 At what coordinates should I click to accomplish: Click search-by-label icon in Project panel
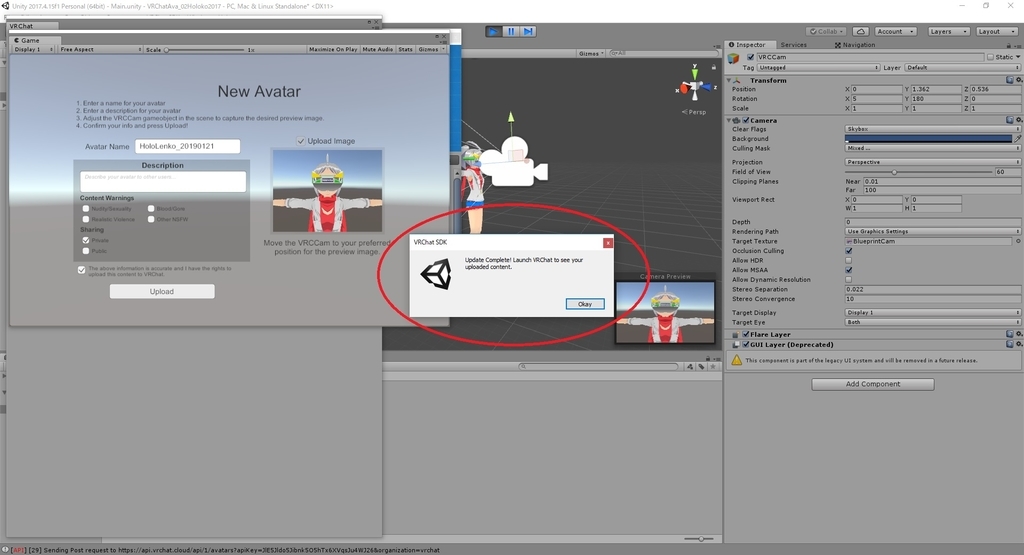tap(701, 366)
